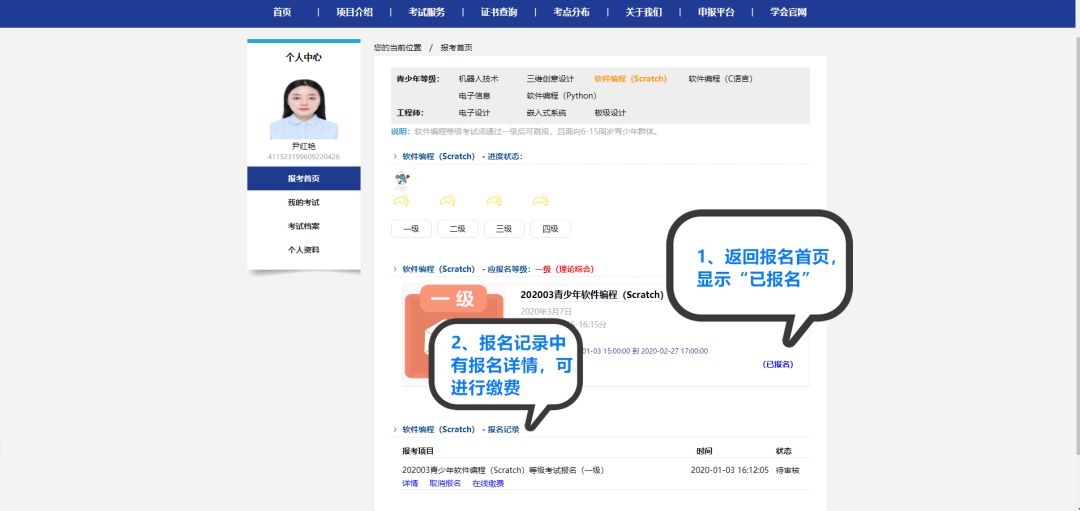Click the timestamp 2020-01-03 16:12:05
This screenshot has width=1080, height=511.
(729, 470)
